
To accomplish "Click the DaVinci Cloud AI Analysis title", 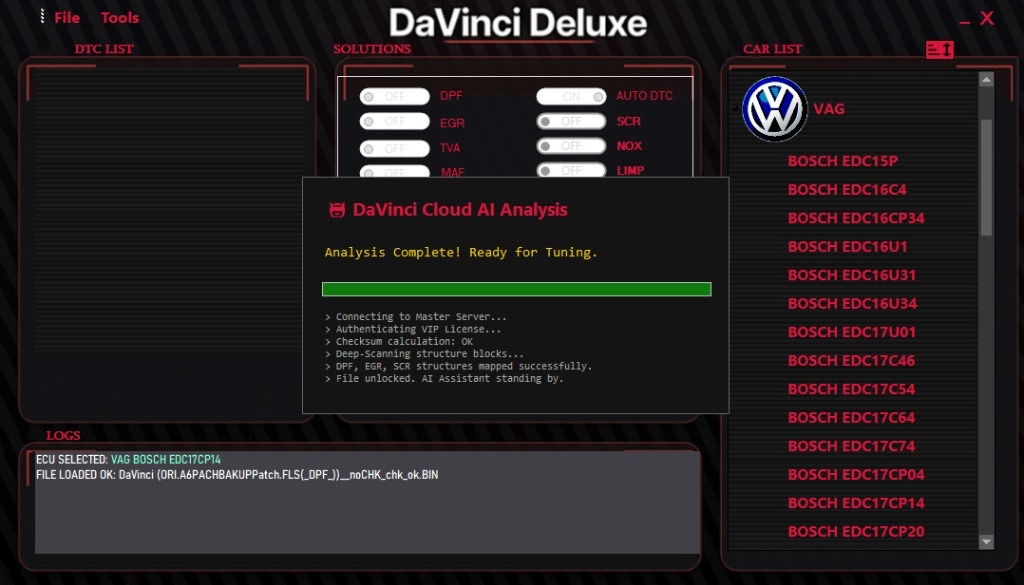I will click(x=460, y=210).
